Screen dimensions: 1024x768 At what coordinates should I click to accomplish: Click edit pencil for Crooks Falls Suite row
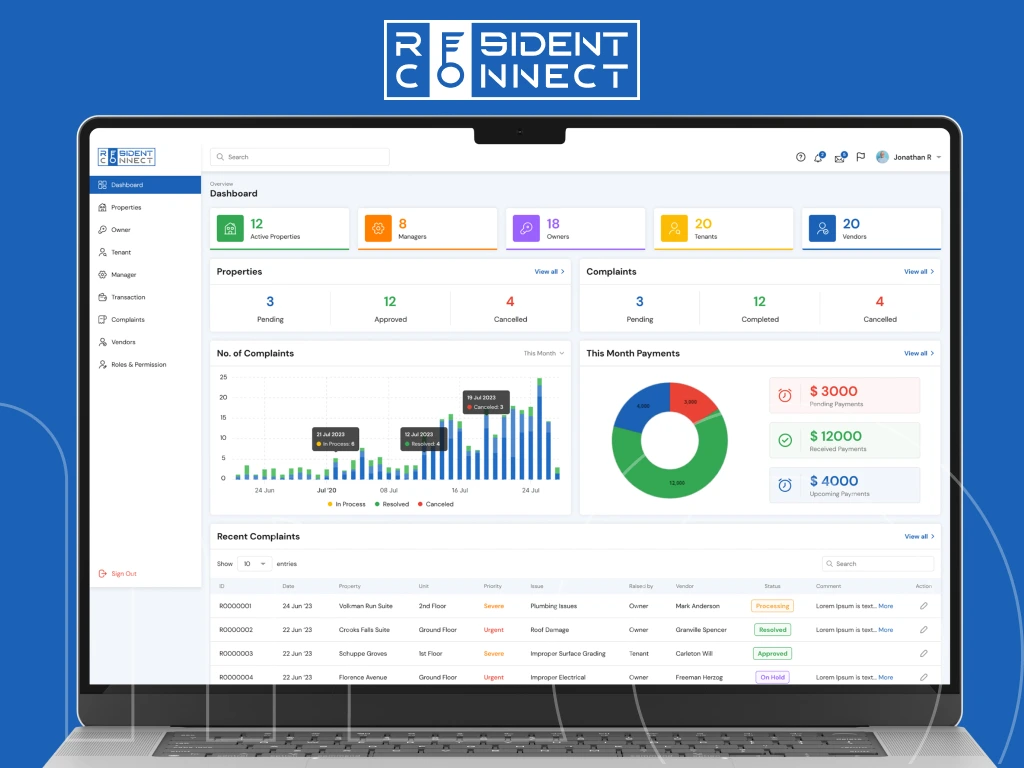923,630
